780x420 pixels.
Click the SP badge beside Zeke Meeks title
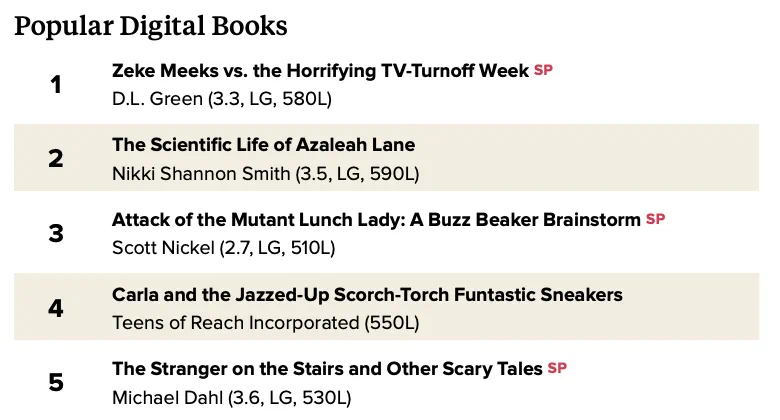[x=543, y=70]
